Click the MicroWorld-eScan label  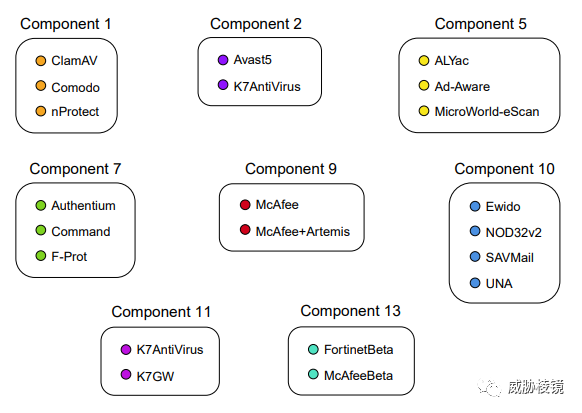[487, 112]
